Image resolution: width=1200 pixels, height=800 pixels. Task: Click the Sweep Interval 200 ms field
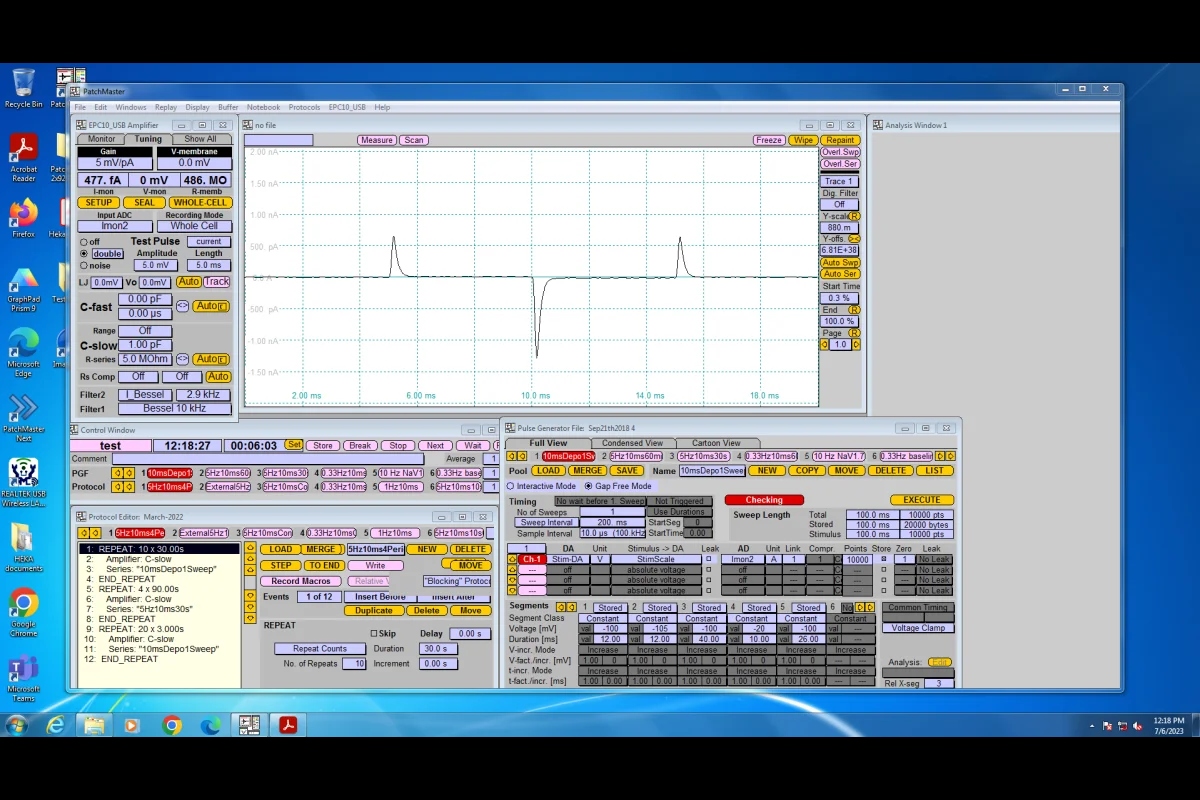point(612,523)
